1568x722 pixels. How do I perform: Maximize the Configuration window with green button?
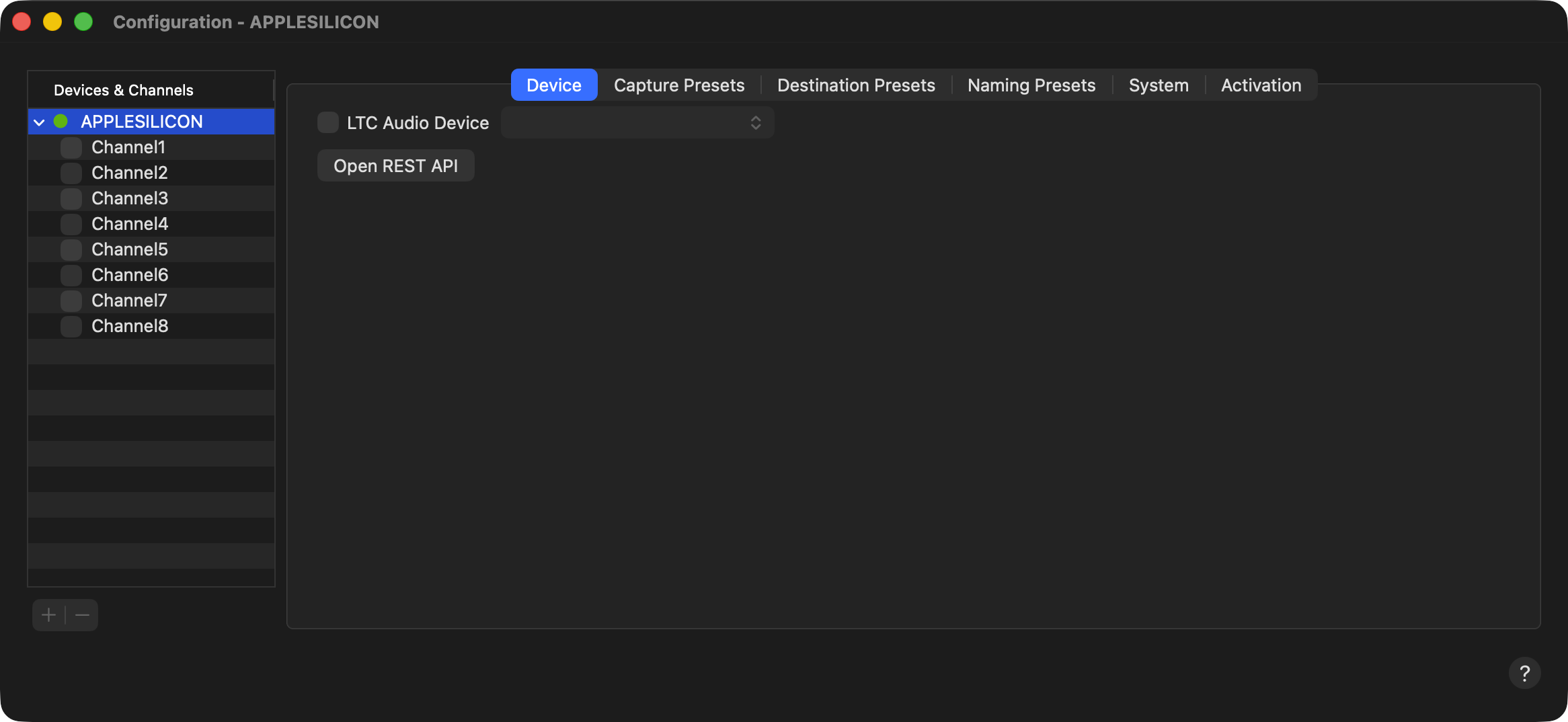click(83, 22)
